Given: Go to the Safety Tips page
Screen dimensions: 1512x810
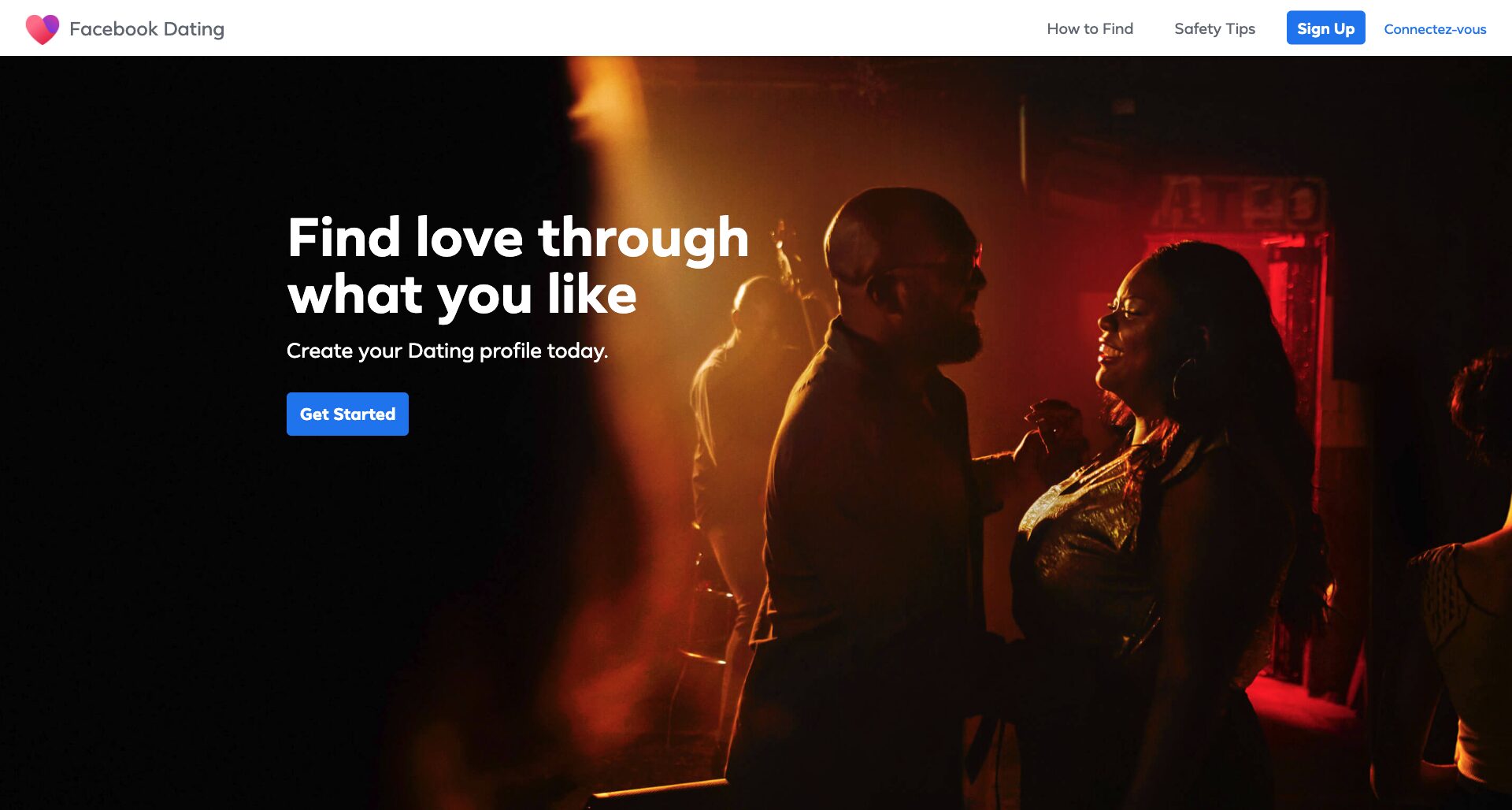Looking at the screenshot, I should pyautogui.click(x=1214, y=28).
